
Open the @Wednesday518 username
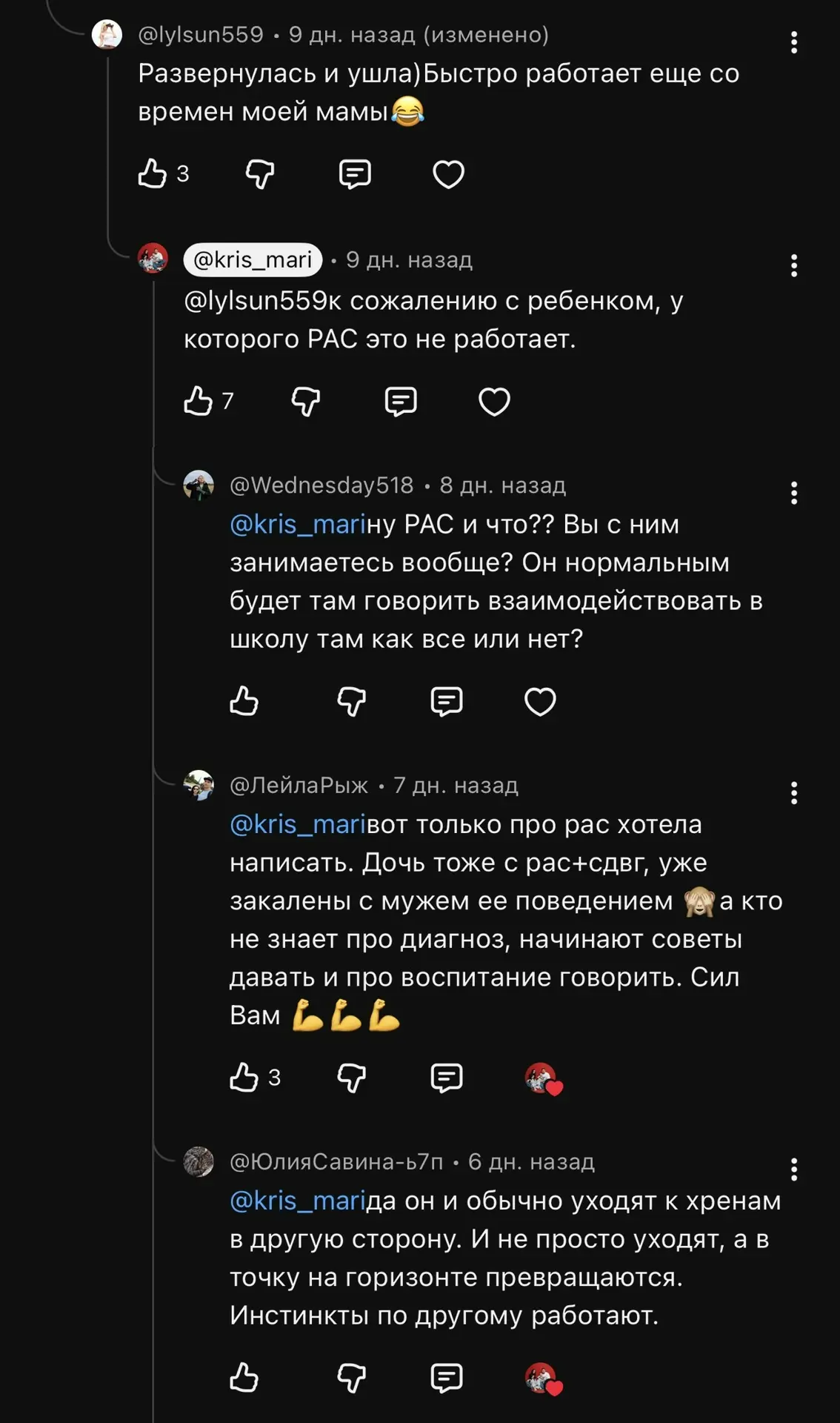tap(321, 485)
